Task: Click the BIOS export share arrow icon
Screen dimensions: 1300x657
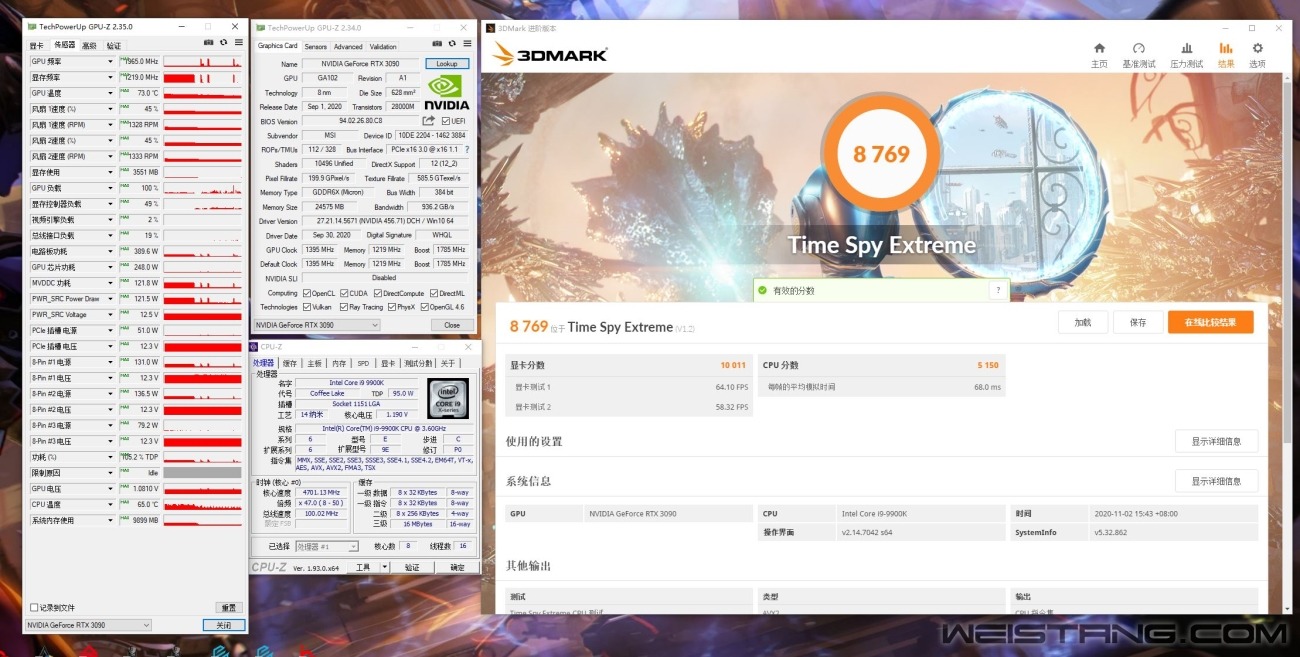Action: pos(429,121)
